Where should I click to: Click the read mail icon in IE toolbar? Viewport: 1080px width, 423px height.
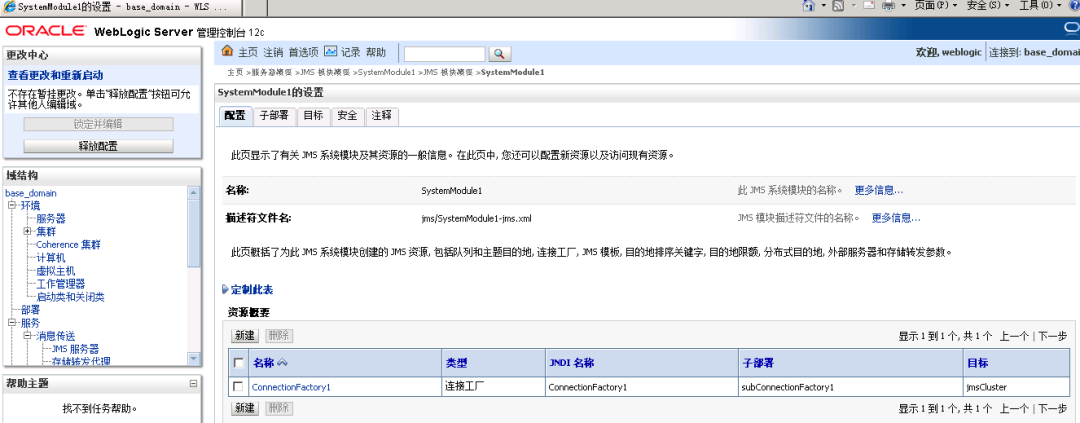point(868,5)
